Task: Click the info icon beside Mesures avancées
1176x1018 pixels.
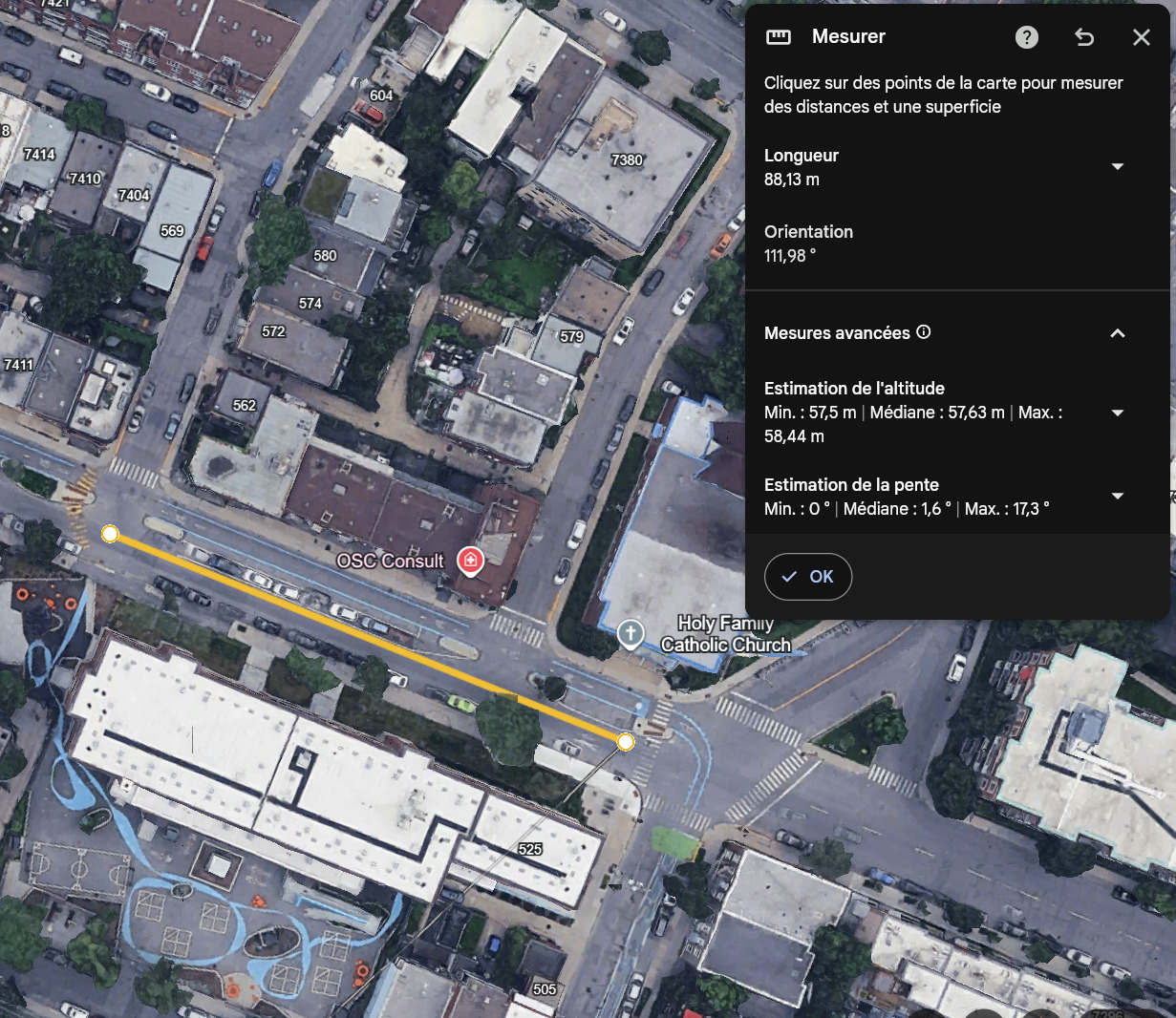Action: (924, 332)
